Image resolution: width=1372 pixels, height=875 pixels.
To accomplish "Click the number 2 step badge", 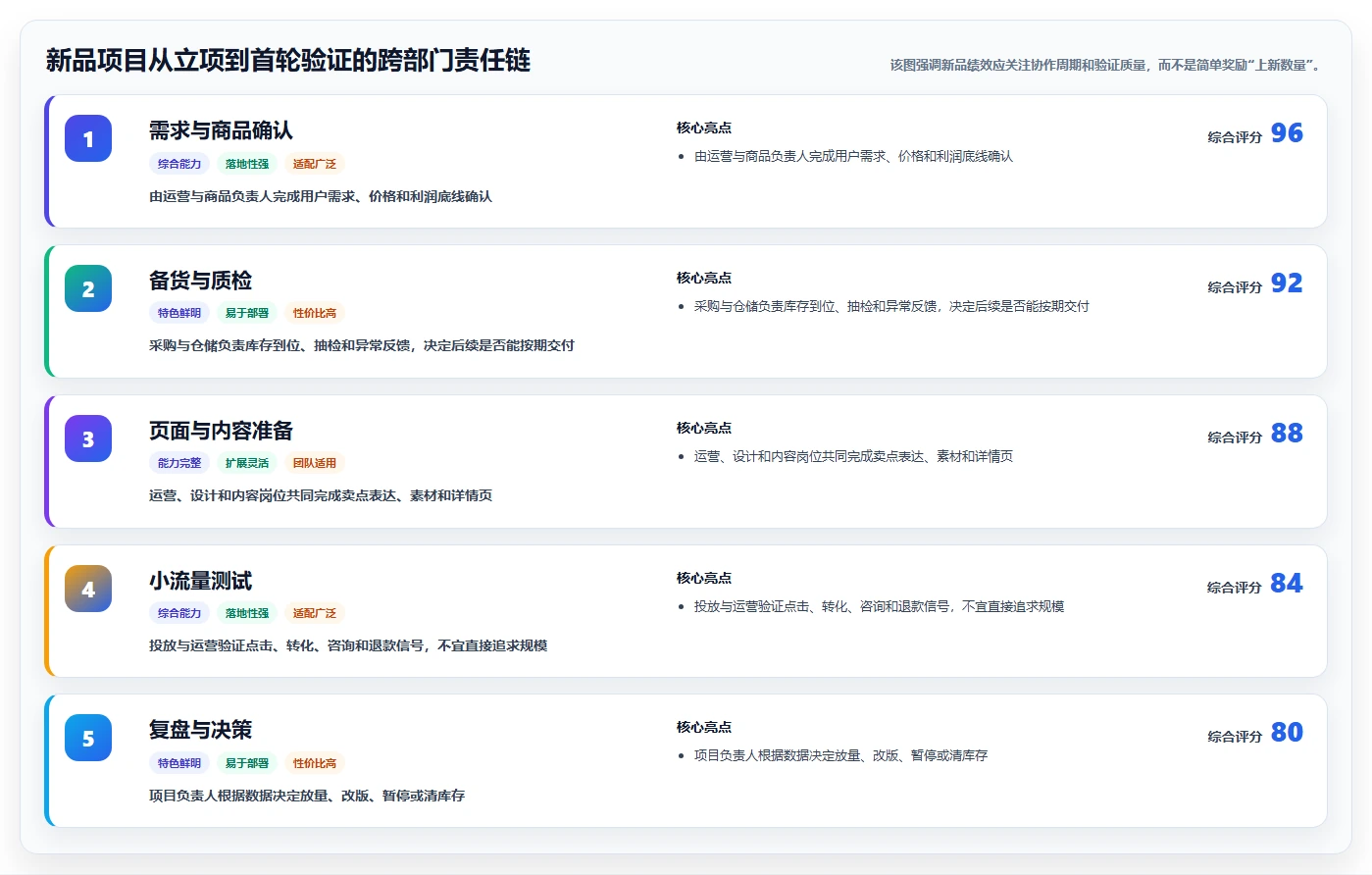I will click(88, 288).
